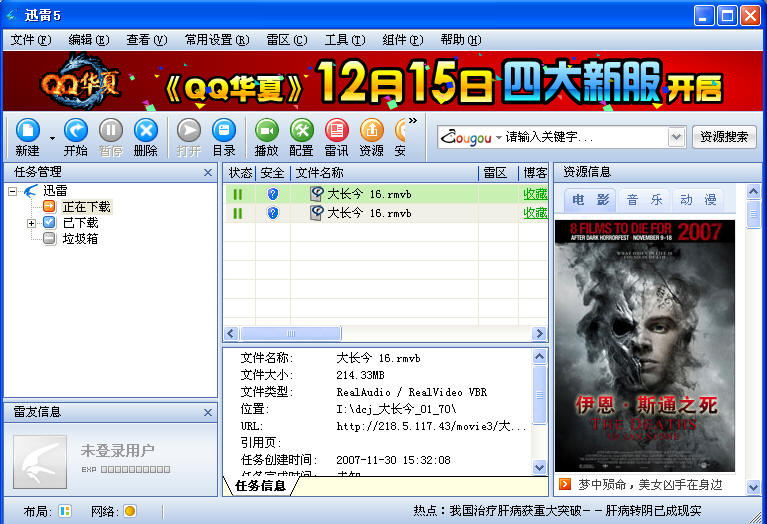The width and height of the screenshot is (767, 524).
Task: Open the 组件 menu
Action: tap(403, 40)
